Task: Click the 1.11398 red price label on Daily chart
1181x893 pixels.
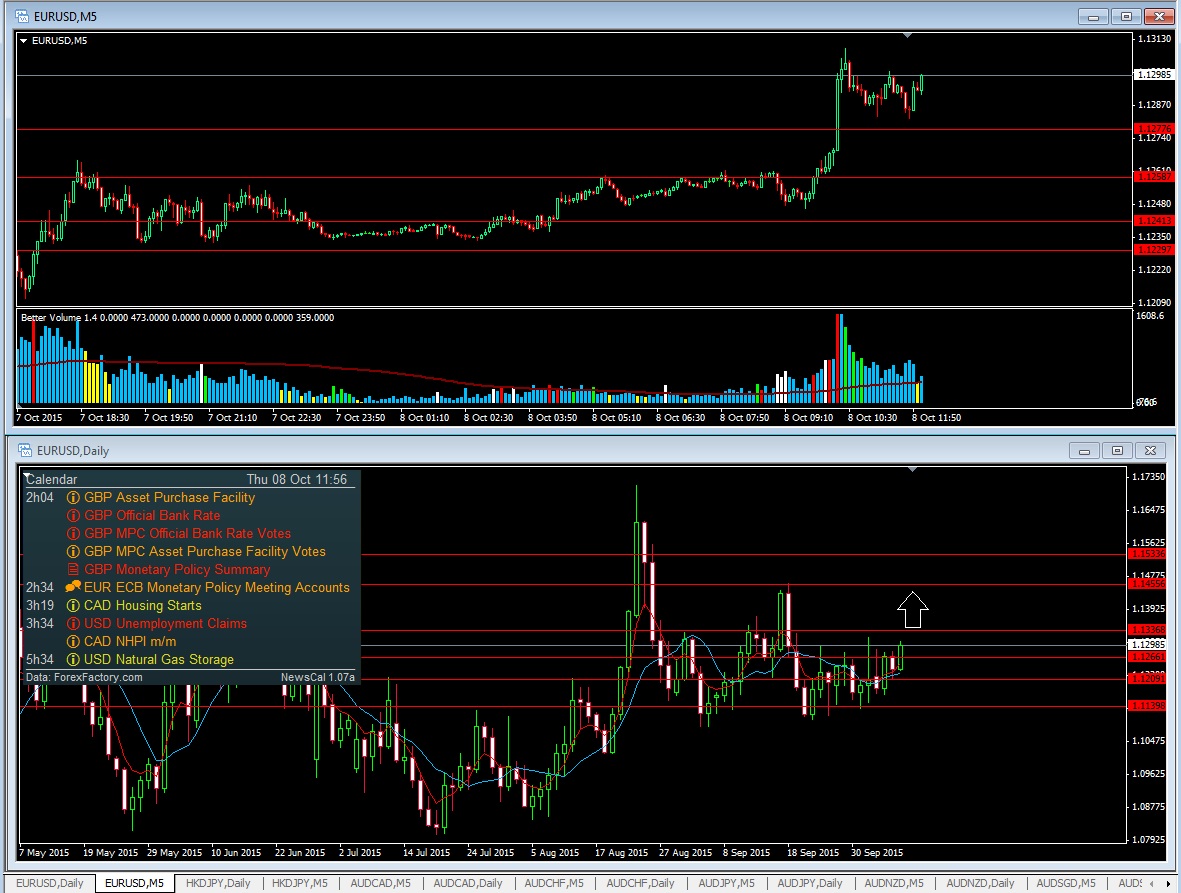Action: tap(1147, 706)
